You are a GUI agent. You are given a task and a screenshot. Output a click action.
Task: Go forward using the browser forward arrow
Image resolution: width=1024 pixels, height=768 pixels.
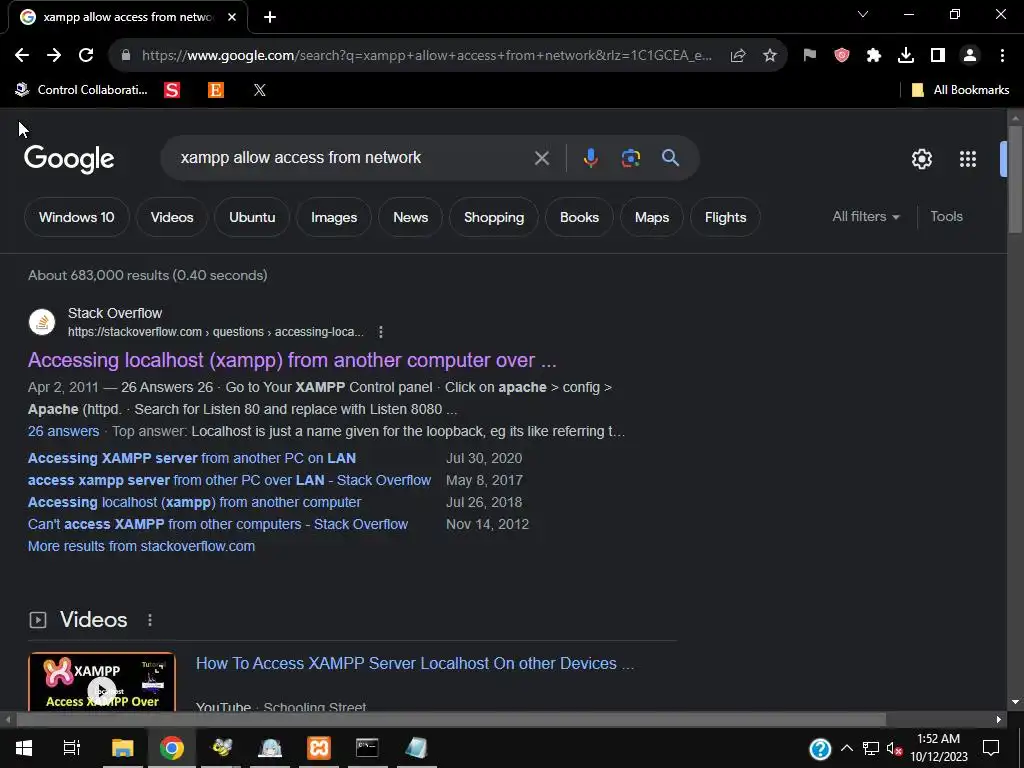(x=54, y=56)
